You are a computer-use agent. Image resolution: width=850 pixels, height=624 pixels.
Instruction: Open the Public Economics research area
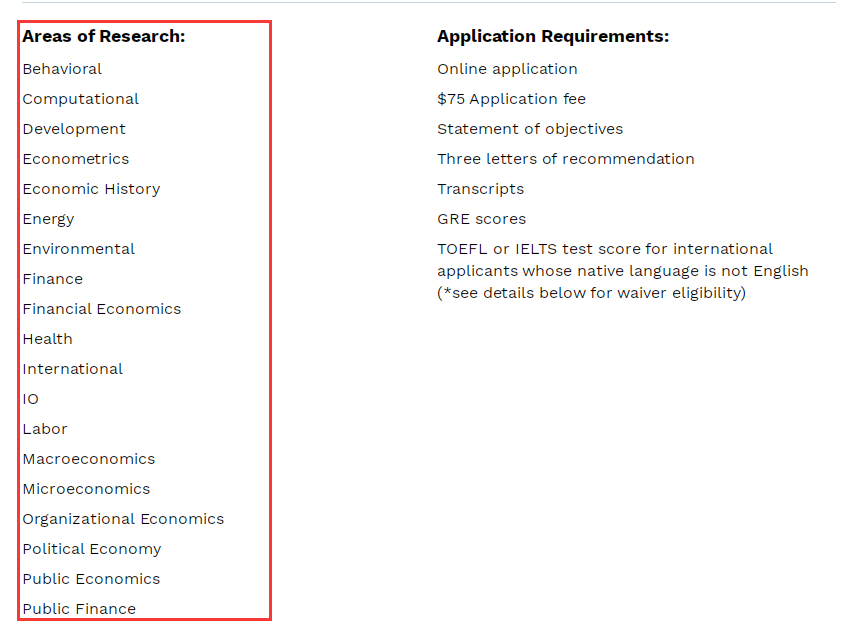point(91,579)
